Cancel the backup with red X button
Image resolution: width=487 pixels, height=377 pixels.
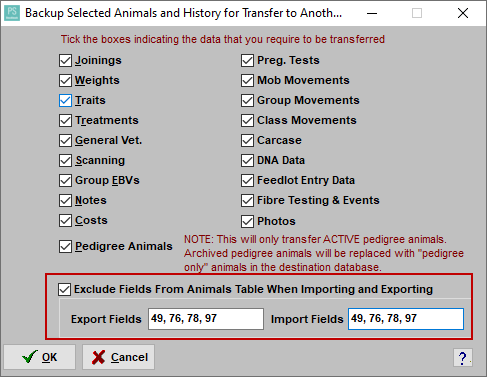[x=119, y=357]
